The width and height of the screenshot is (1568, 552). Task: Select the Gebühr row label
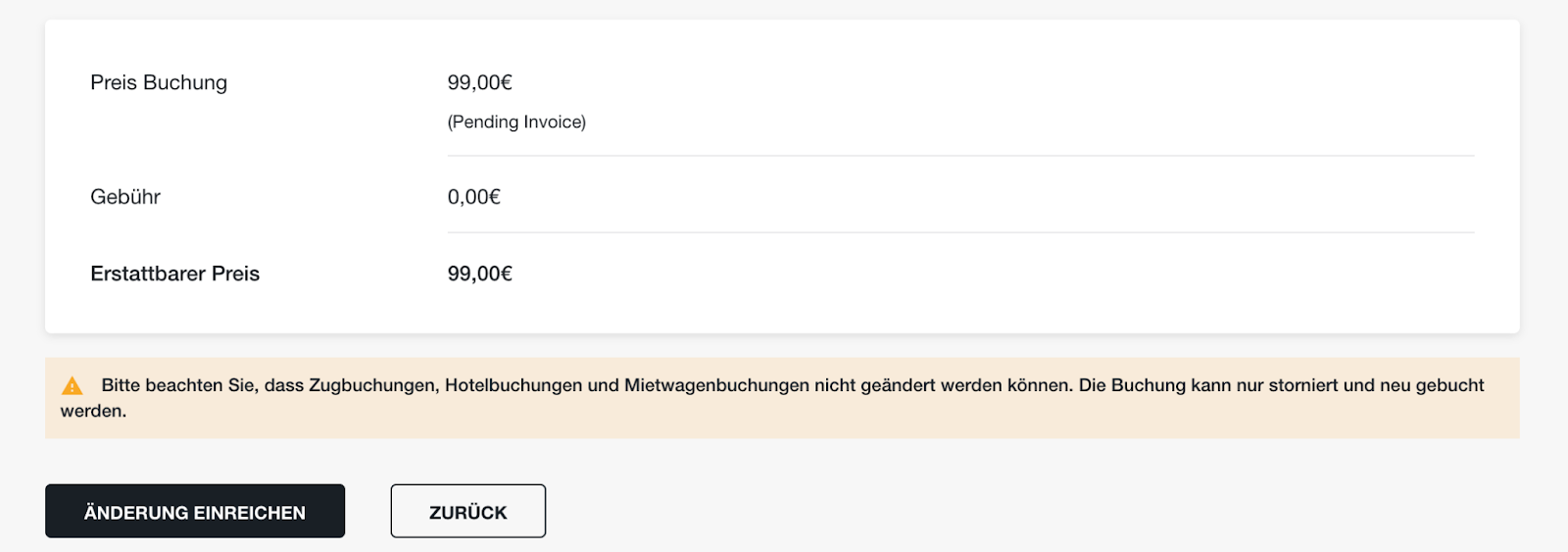tap(125, 197)
